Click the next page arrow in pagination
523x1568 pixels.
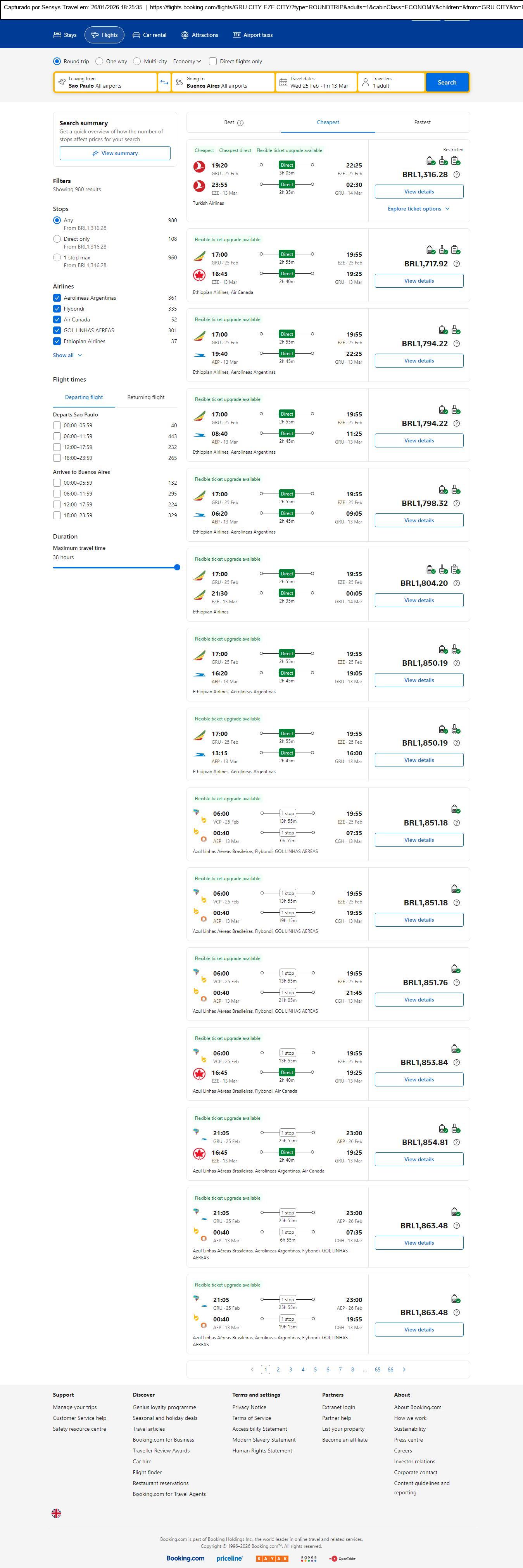pos(404,1369)
